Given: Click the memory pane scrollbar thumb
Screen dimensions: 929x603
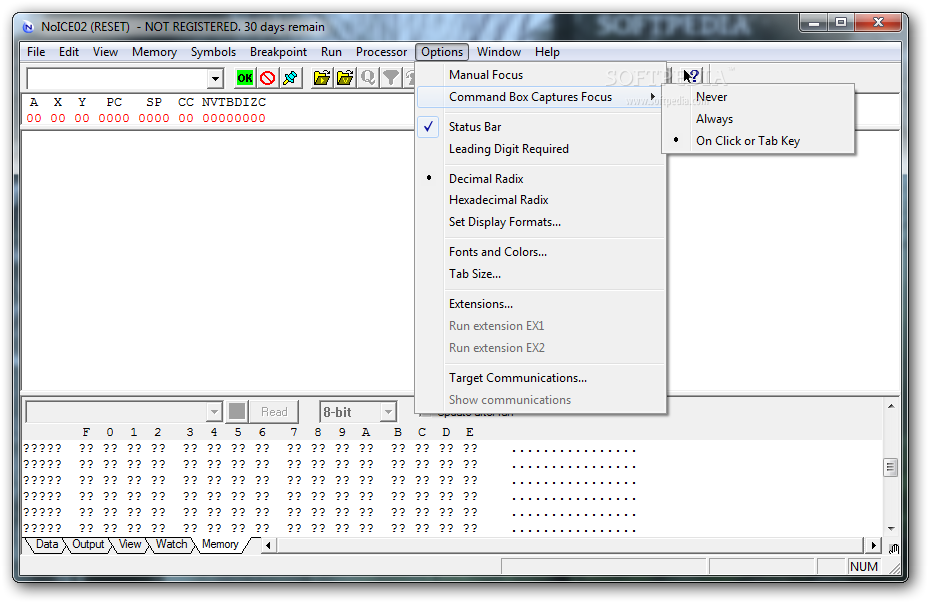Looking at the screenshot, I should [x=890, y=467].
